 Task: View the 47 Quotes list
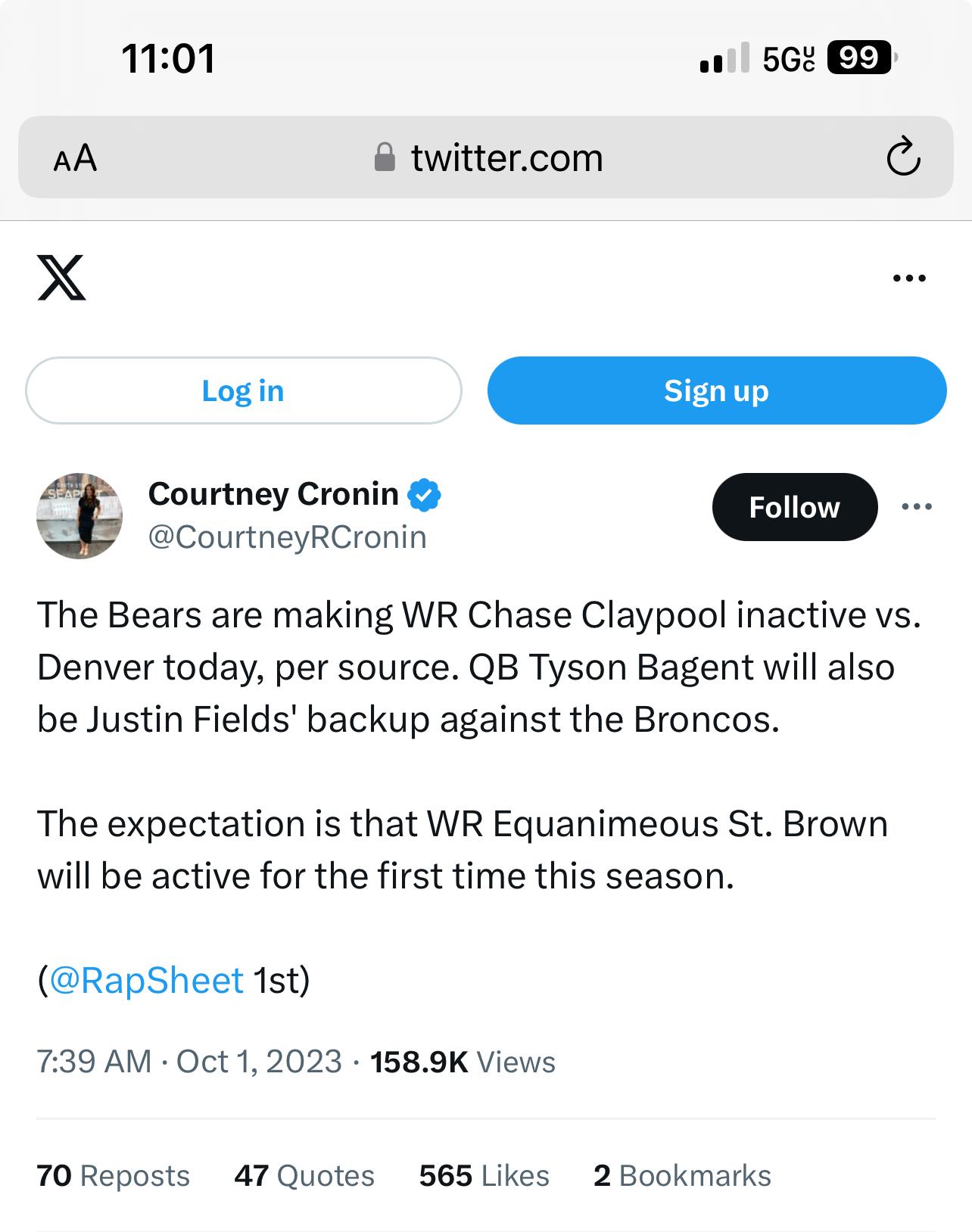[304, 1176]
